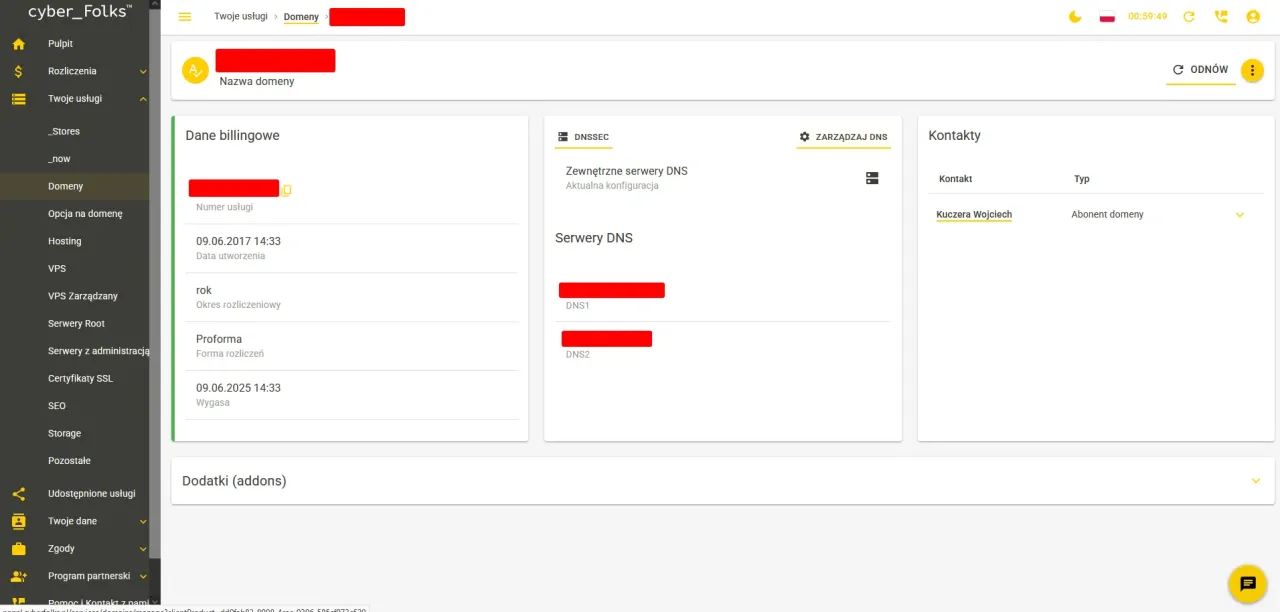Refresh the session with the reload icon
The width and height of the screenshot is (1280, 612).
point(1188,16)
